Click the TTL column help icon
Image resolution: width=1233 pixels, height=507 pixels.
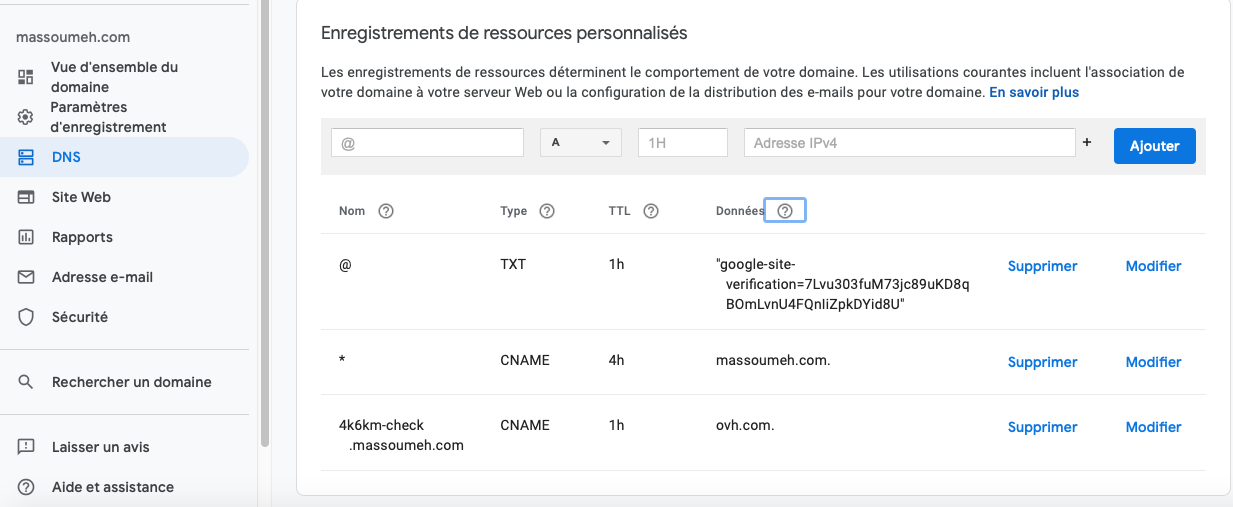[650, 211]
